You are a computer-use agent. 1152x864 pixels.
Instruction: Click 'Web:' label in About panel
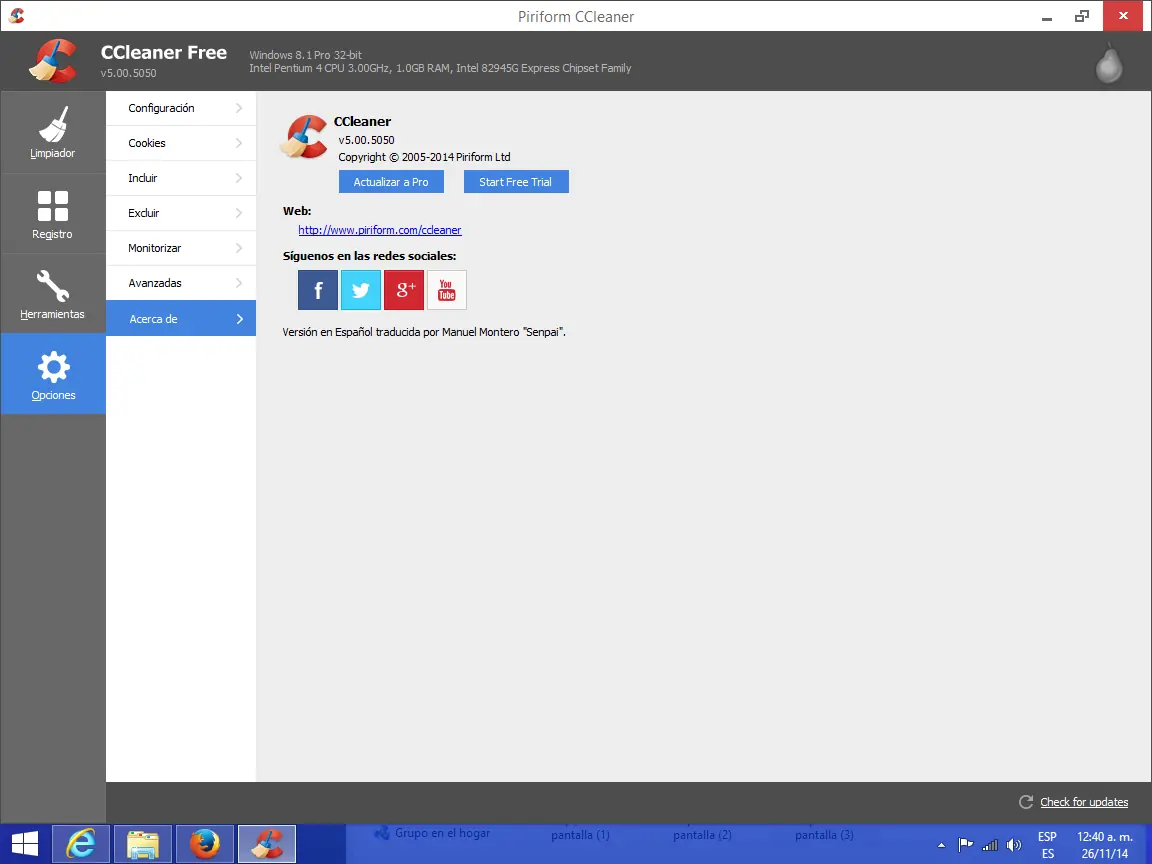(297, 211)
